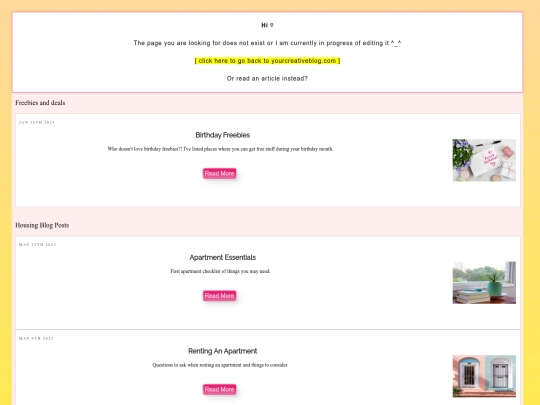Open the Apartment Essentials plant and books thumbnail

click(x=484, y=282)
